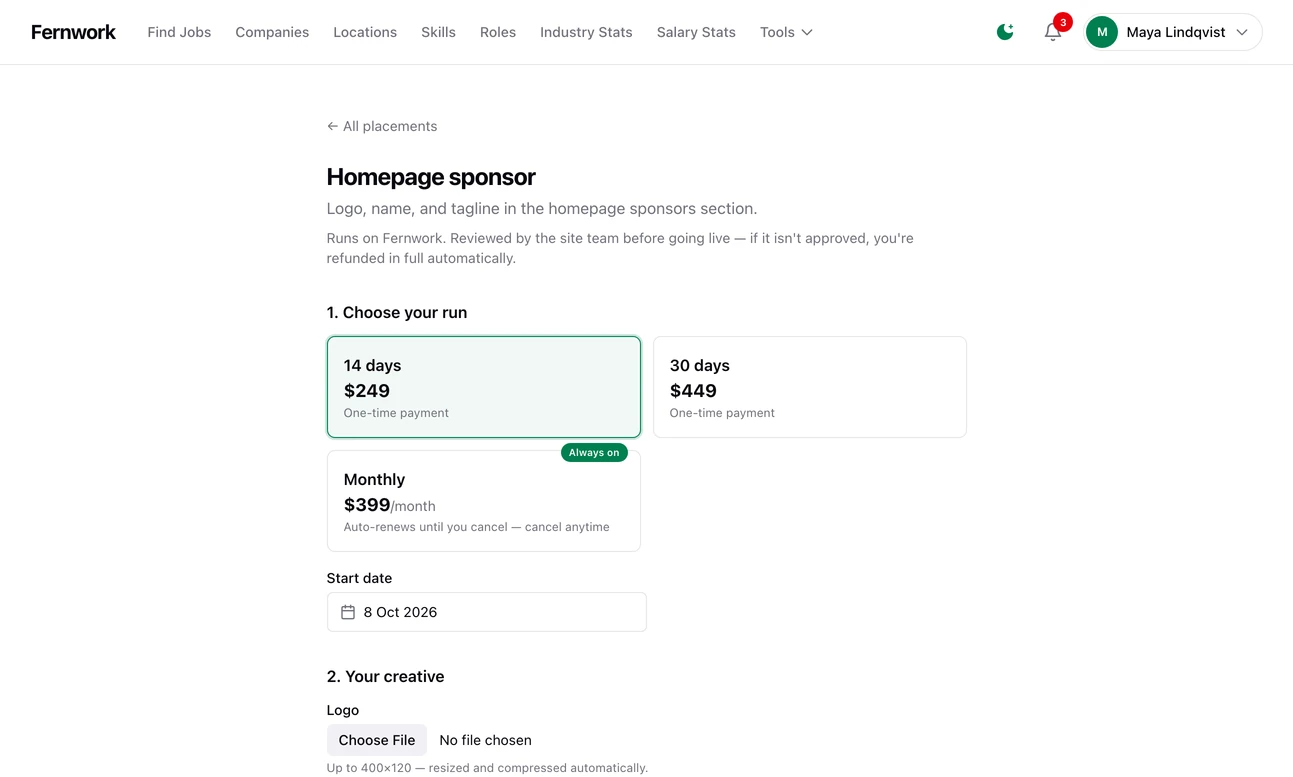Navigate to Locations
The height and width of the screenshot is (777, 1293).
click(x=365, y=32)
